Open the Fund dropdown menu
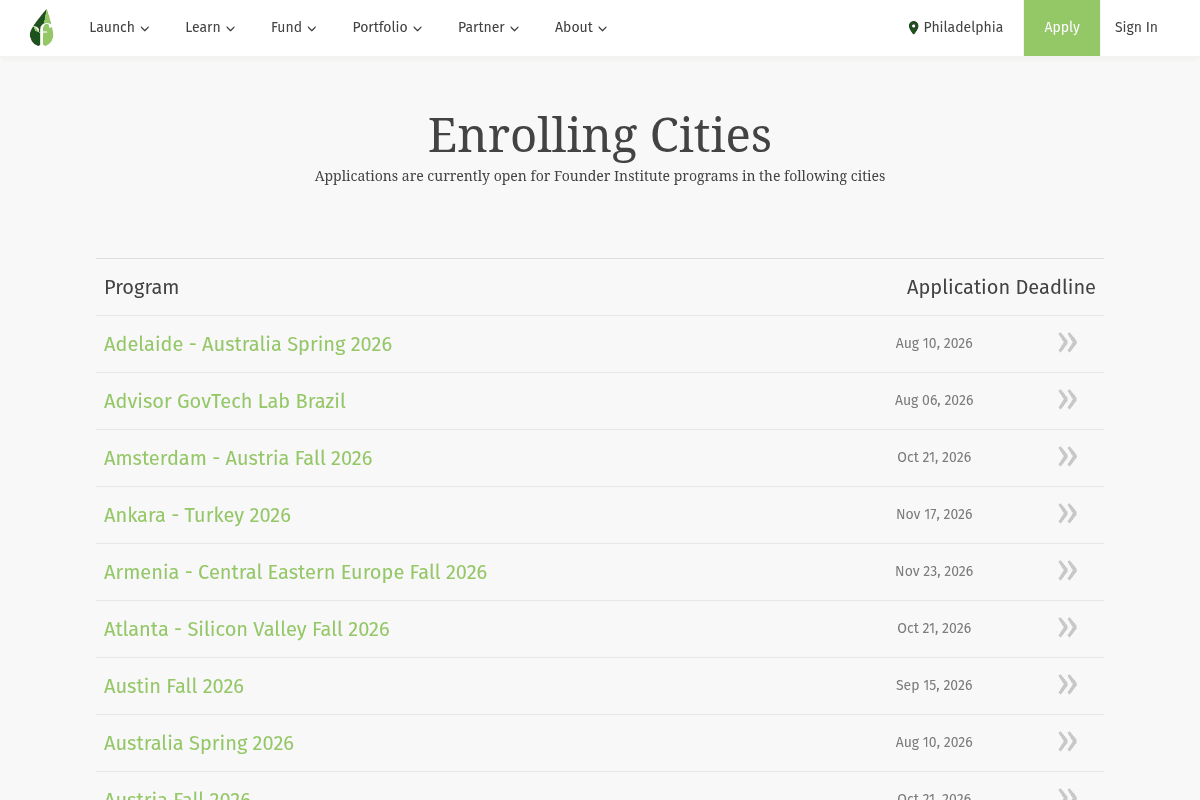 (294, 28)
